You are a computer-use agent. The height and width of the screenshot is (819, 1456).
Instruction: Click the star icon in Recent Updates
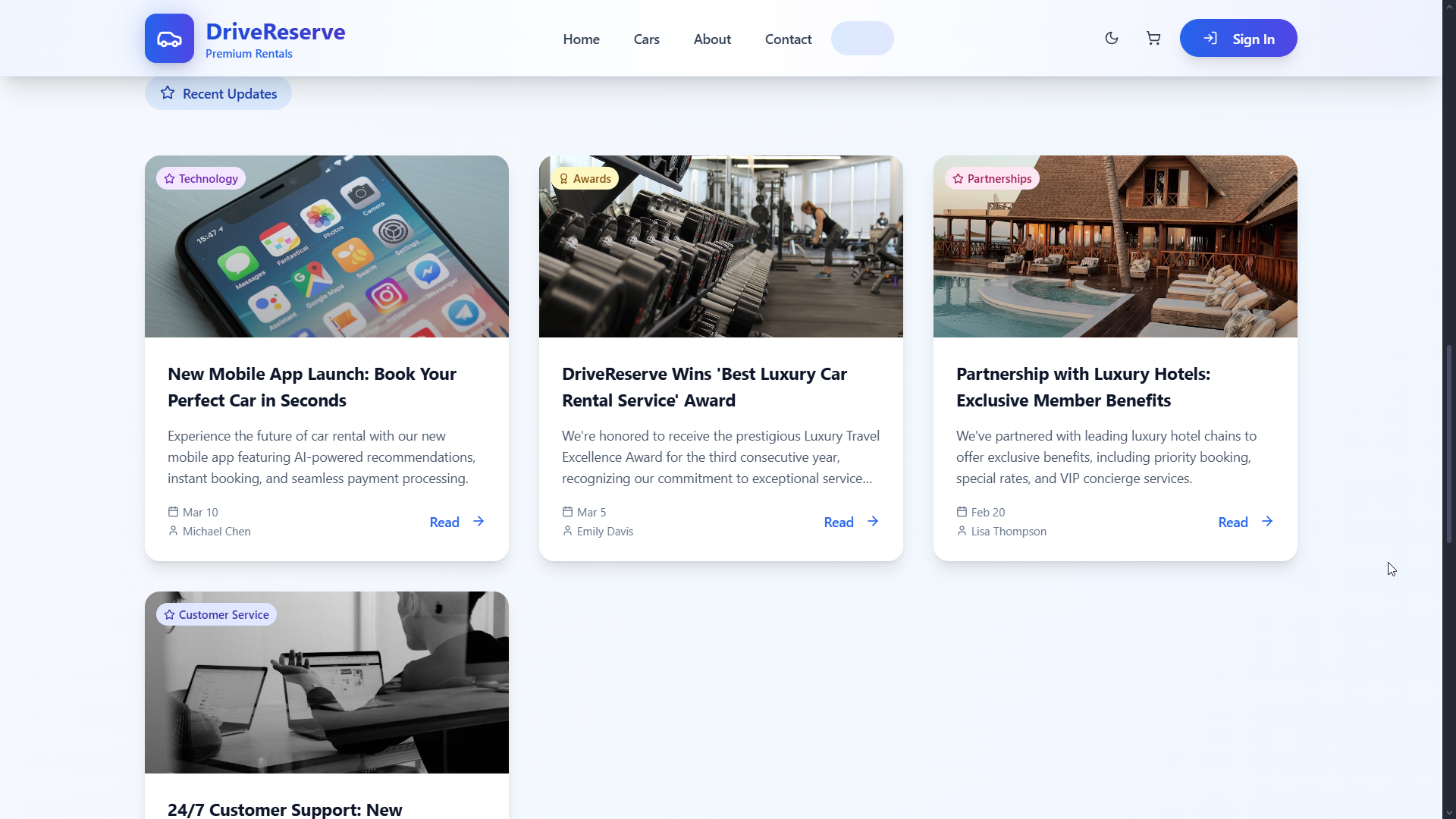point(168,93)
